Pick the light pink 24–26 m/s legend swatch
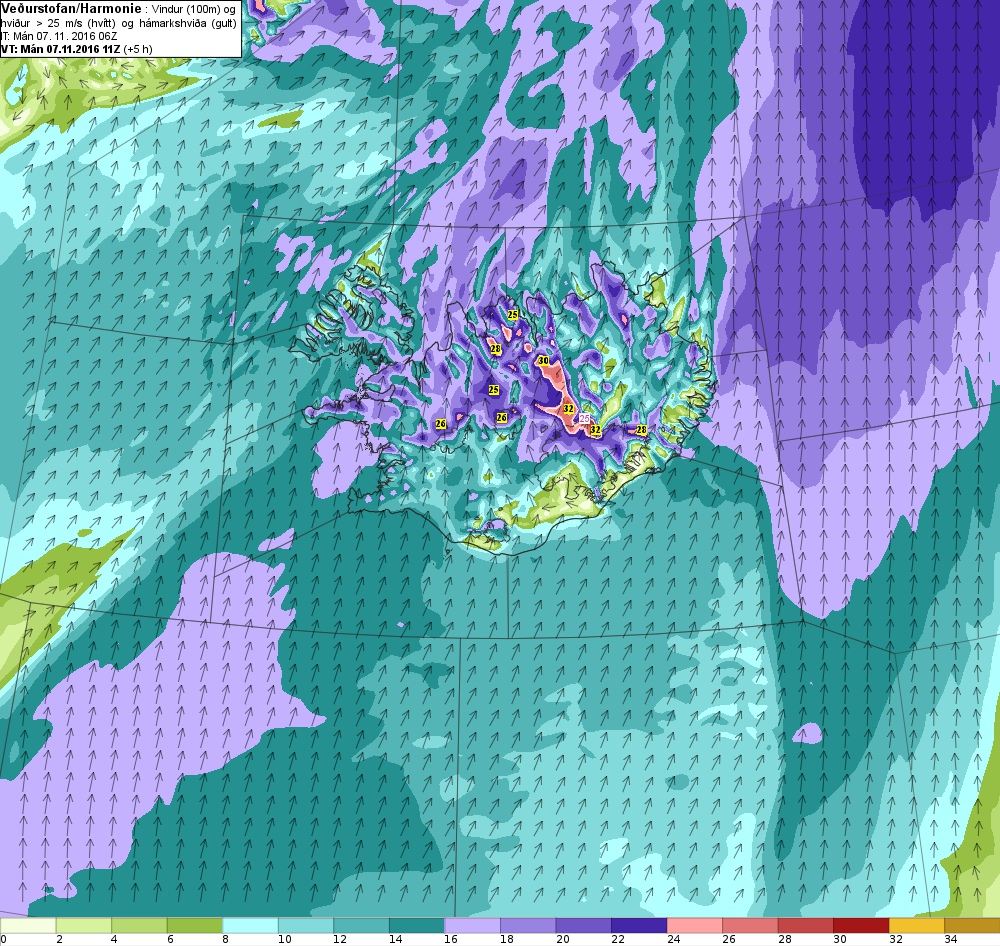 pyautogui.click(x=694, y=925)
